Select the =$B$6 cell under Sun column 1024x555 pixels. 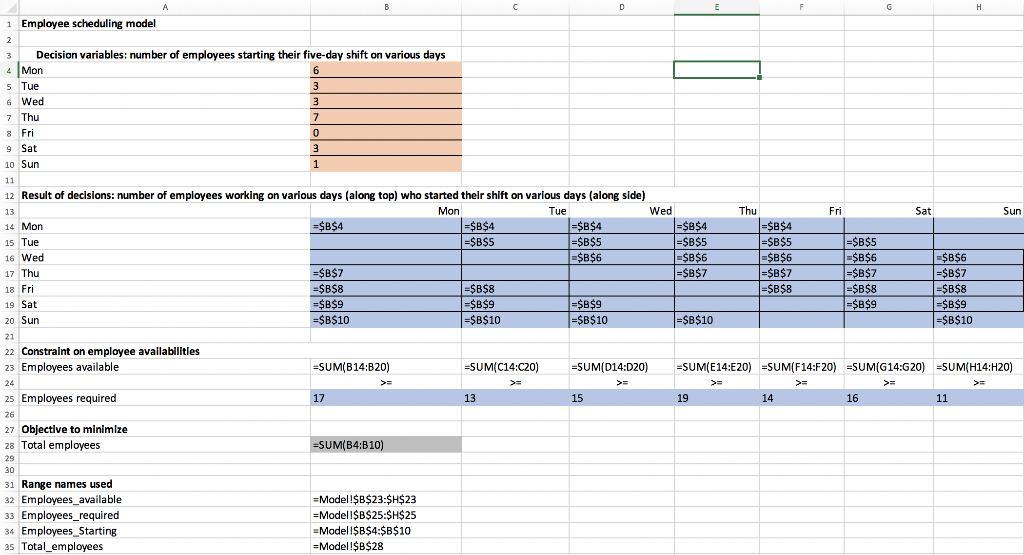978,258
